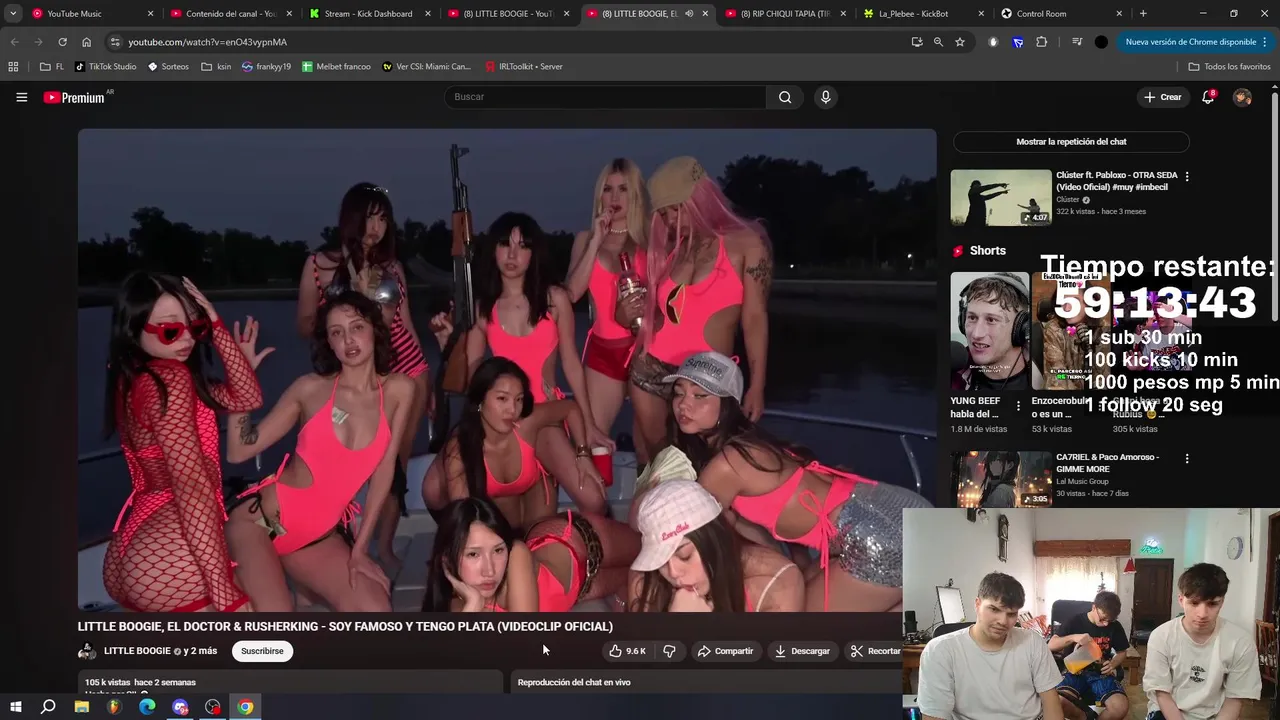This screenshot has width=1280, height=720.
Task: Open YouTube notifications bell
Action: click(x=1208, y=97)
